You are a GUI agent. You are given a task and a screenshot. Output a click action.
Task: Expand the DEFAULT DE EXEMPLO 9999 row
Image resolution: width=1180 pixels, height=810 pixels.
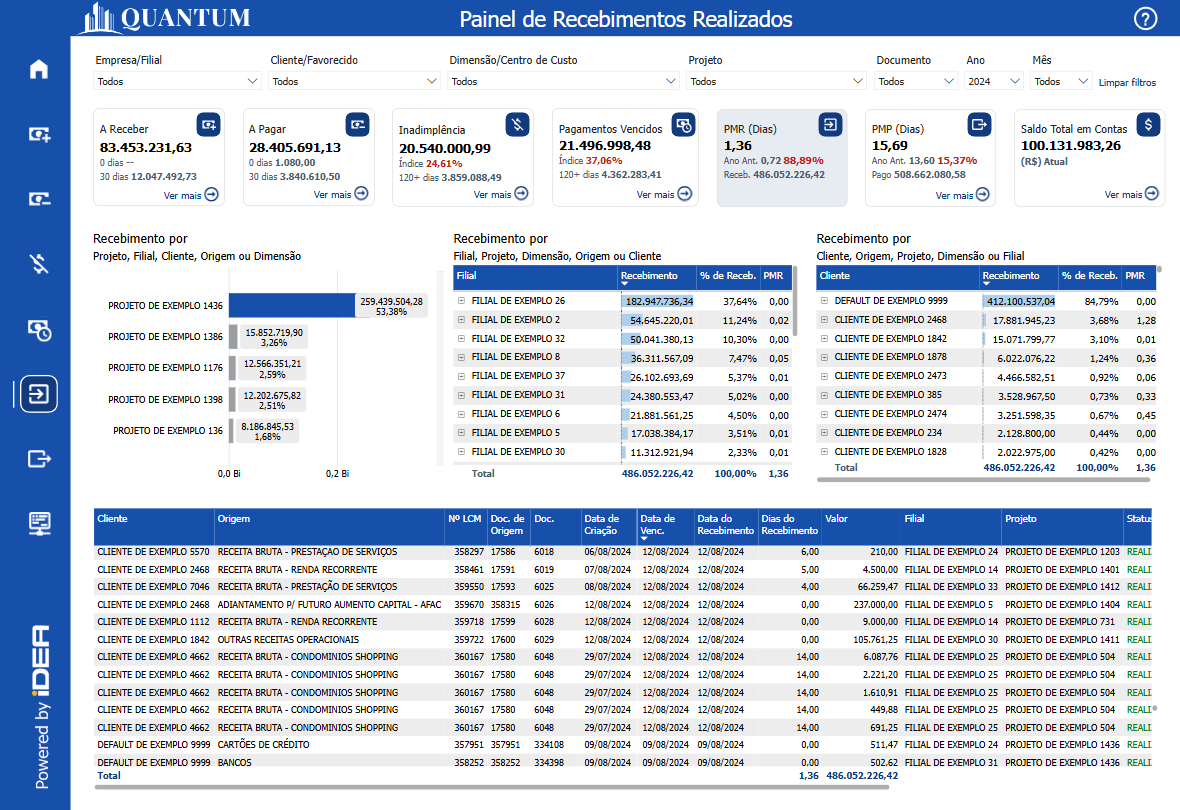824,301
